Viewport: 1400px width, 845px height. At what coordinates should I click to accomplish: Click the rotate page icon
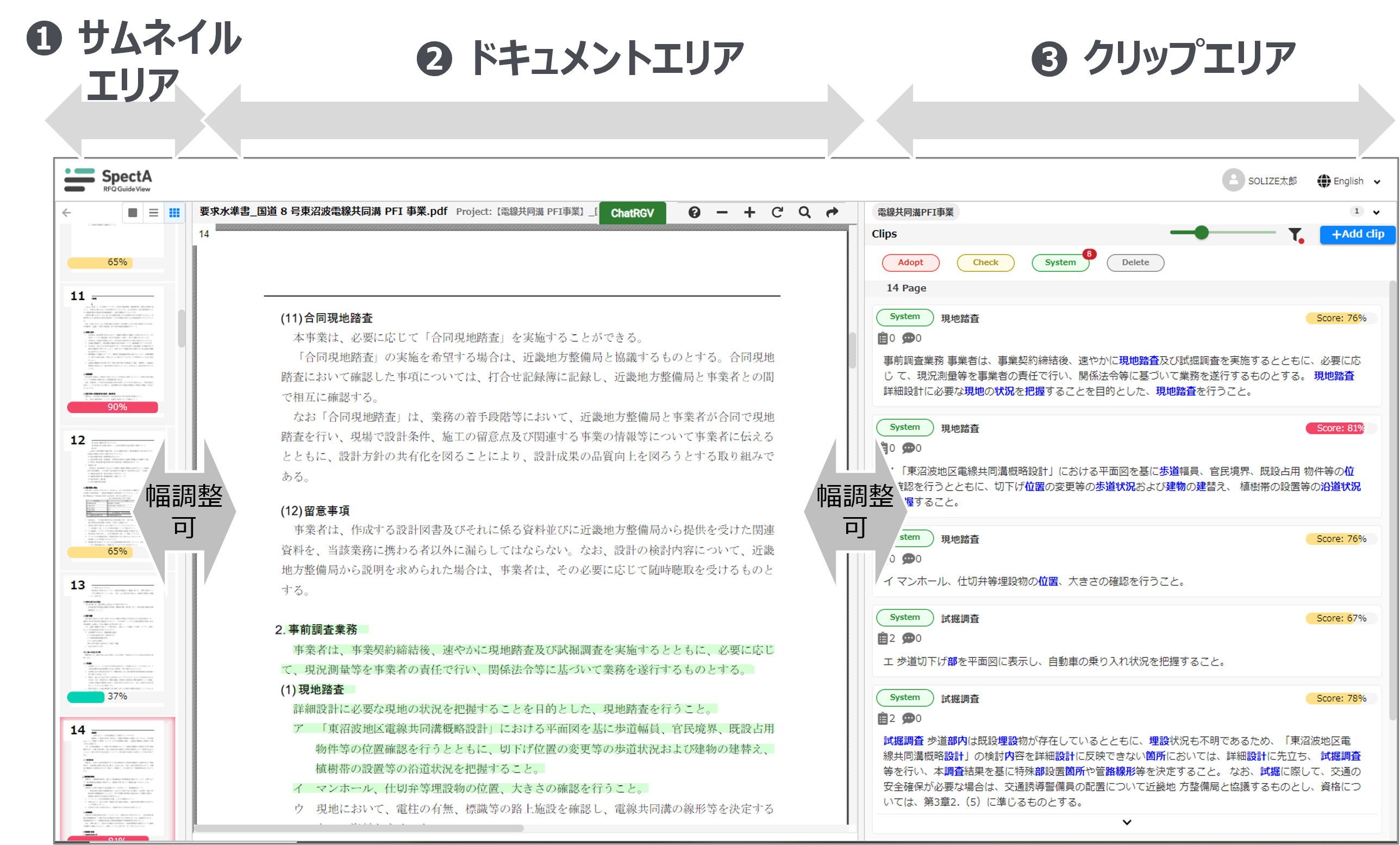777,212
